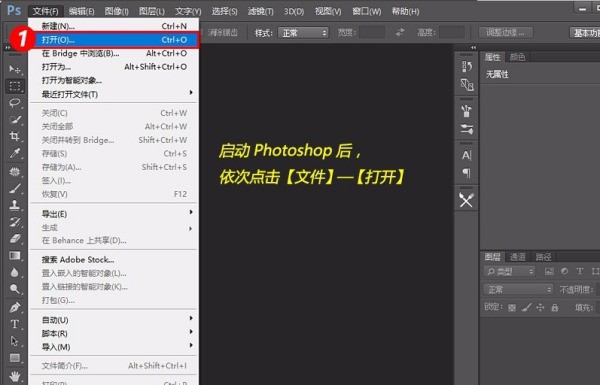Viewport: 600px width, 385px height.
Task: Open the 帮助(H) menu
Action: click(406, 11)
